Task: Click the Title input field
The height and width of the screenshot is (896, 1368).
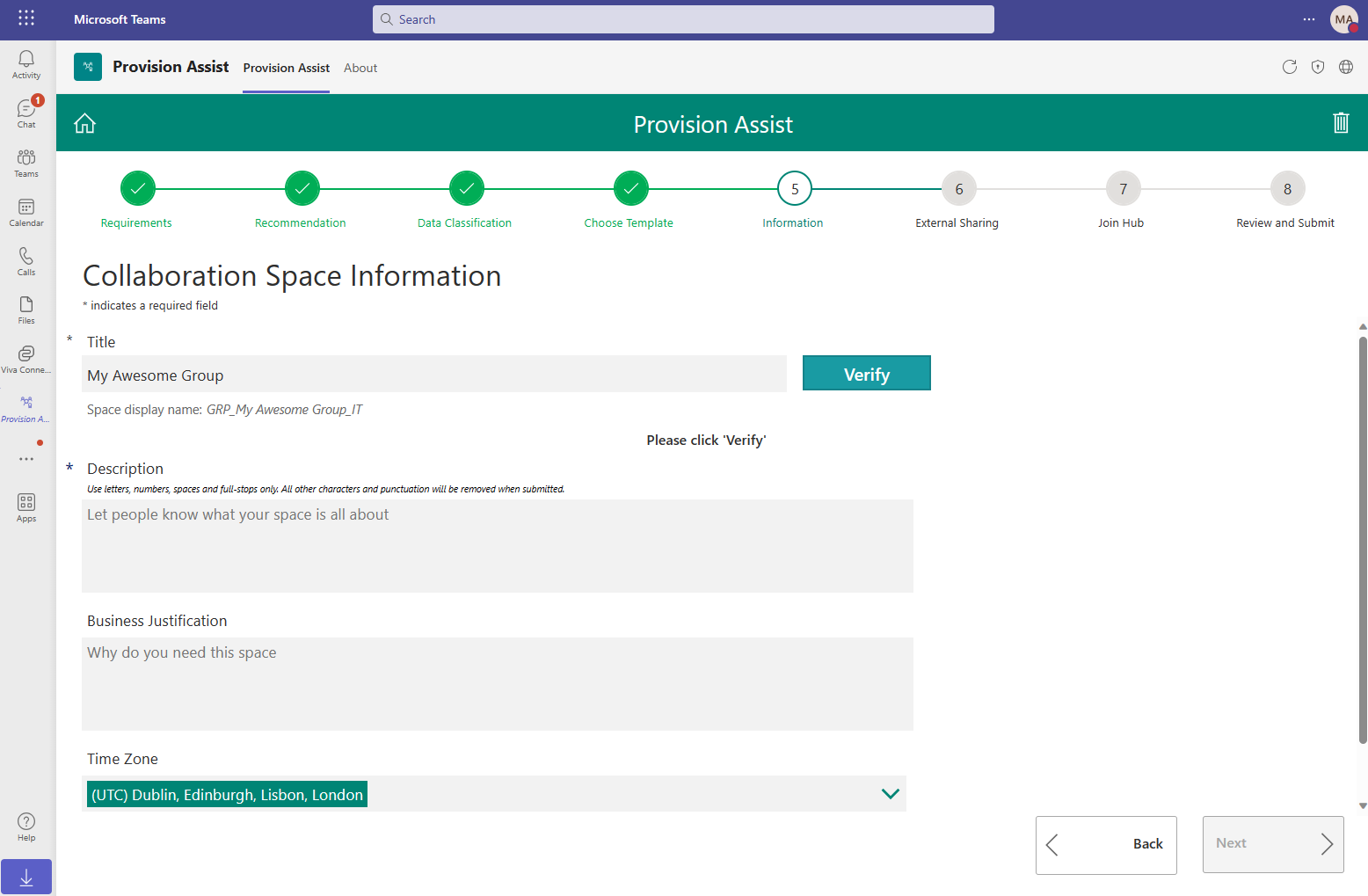Action: (434, 374)
